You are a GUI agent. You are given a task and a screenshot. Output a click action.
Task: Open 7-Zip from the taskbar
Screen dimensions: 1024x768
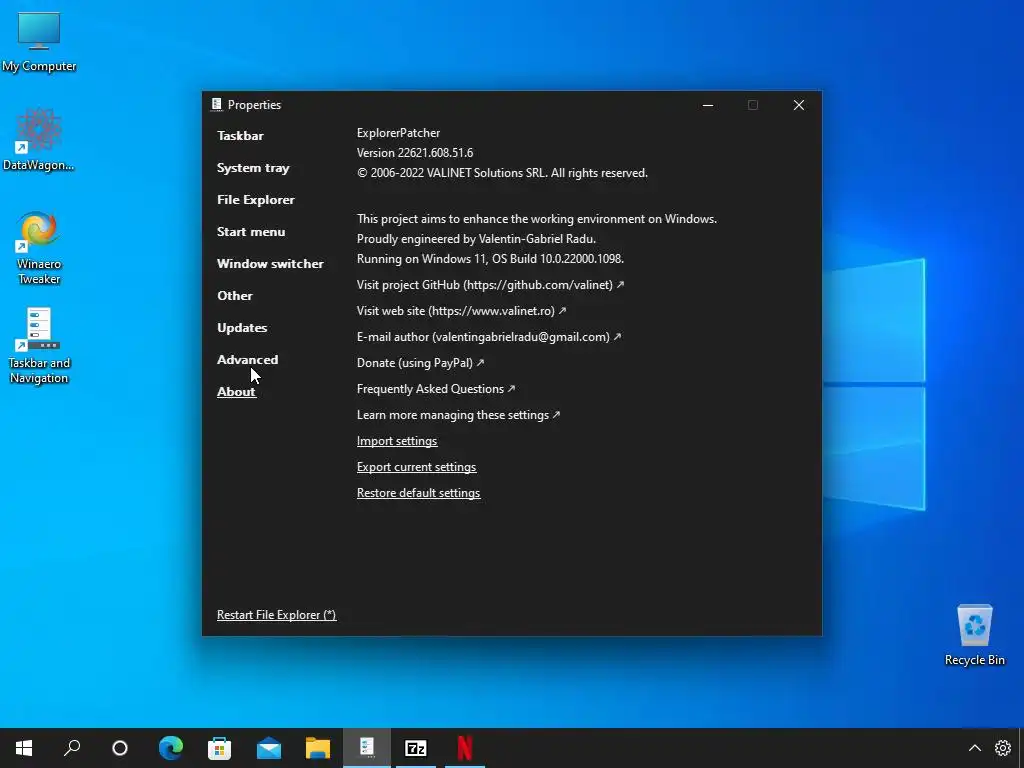click(416, 748)
